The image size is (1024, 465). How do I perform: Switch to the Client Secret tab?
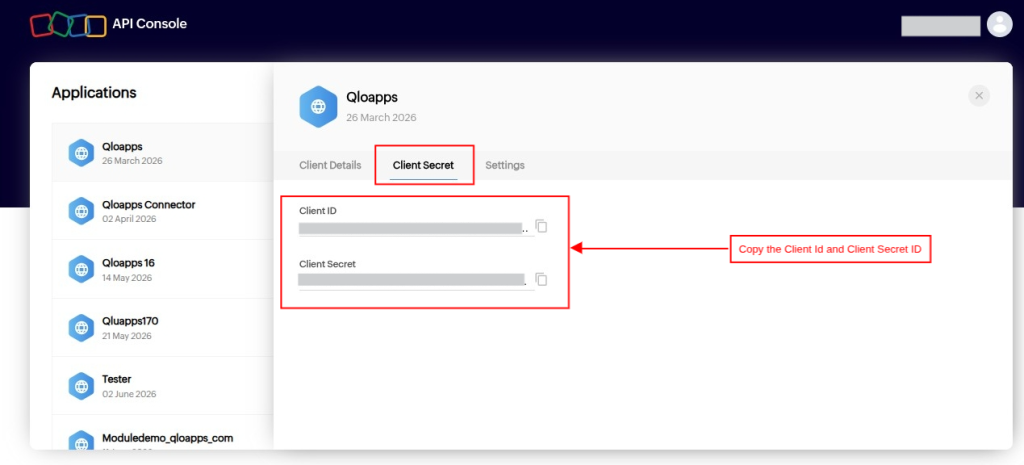pos(423,165)
